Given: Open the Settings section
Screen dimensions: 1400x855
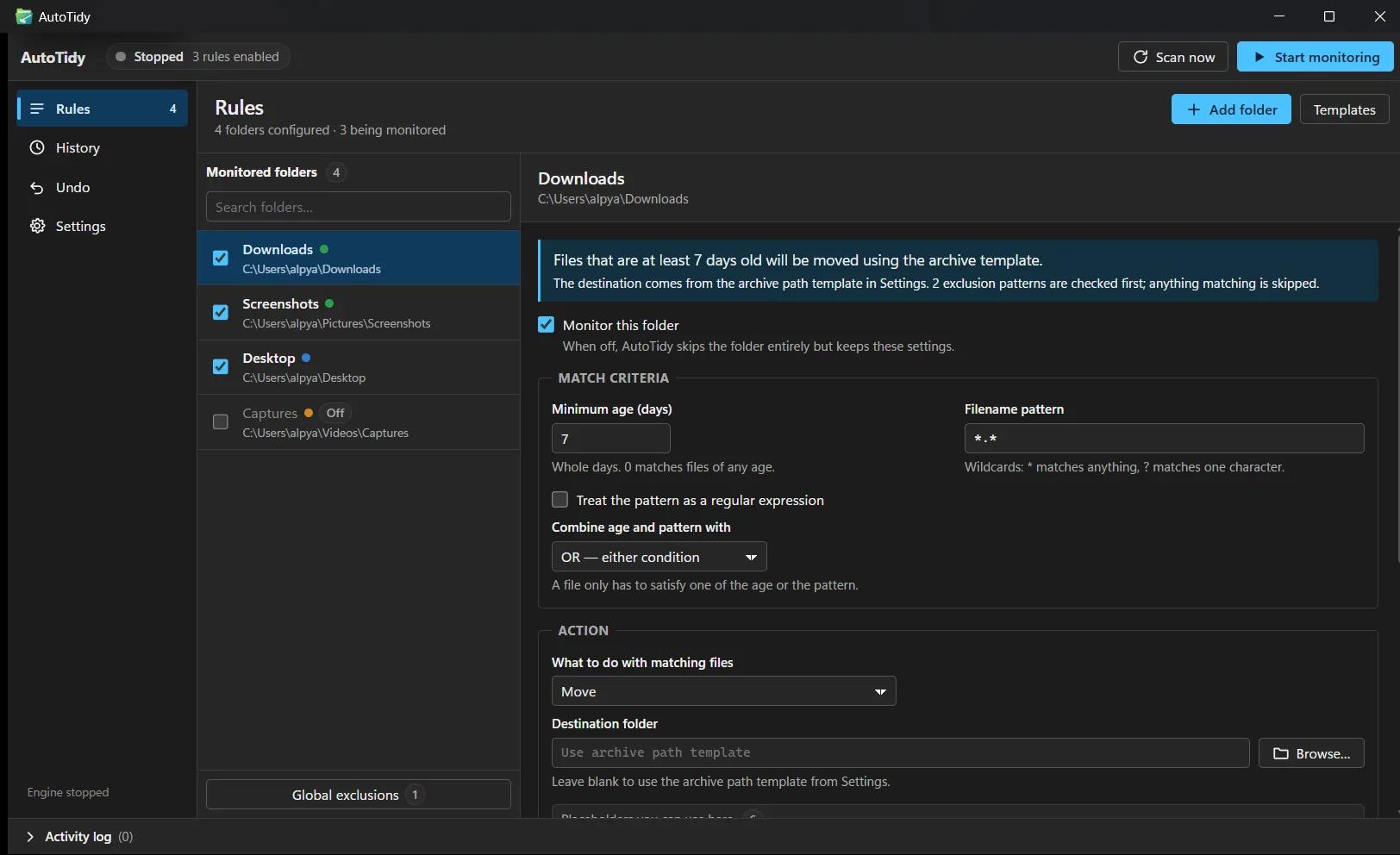Looking at the screenshot, I should pos(102,226).
